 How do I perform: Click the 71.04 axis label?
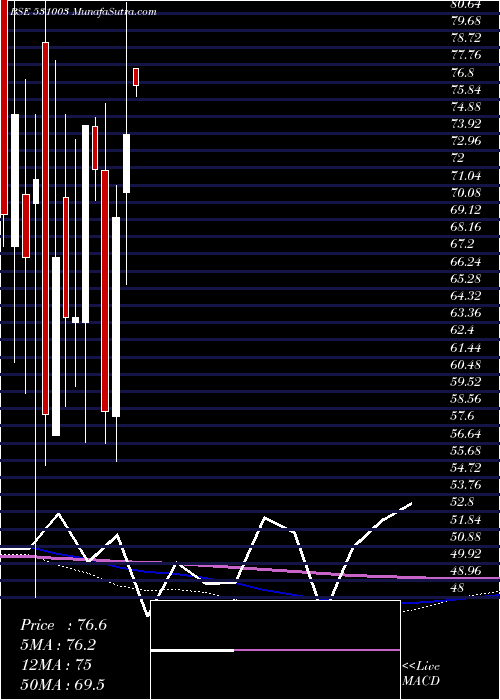pyautogui.click(x=467, y=175)
